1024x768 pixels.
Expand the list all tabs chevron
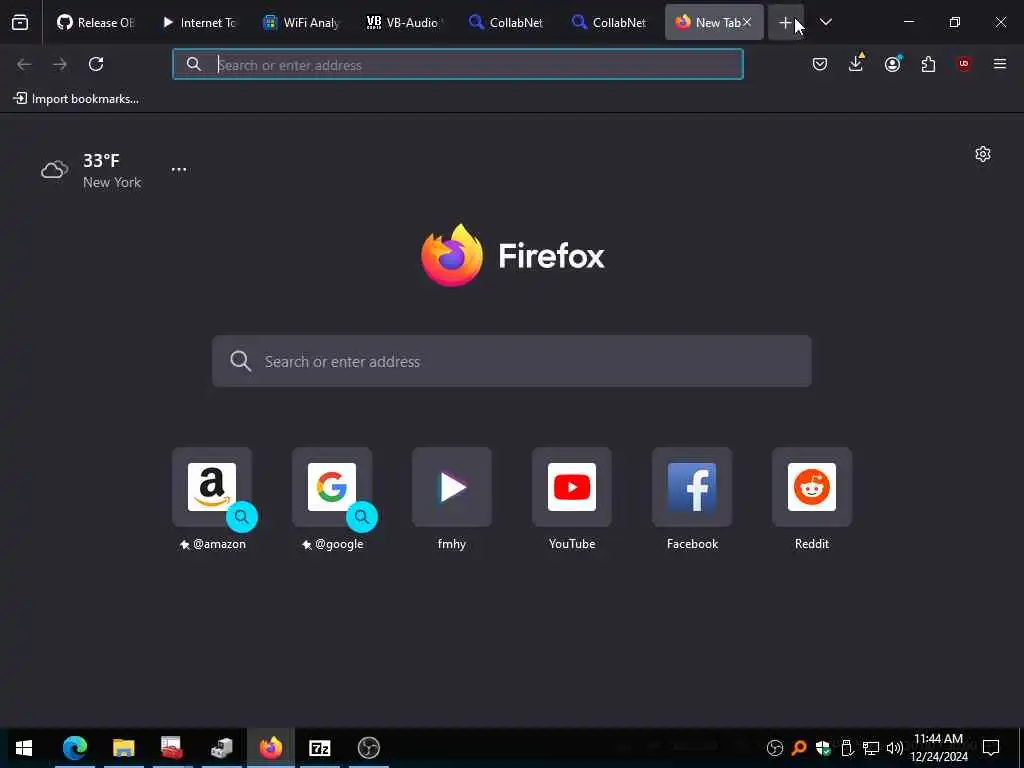tap(825, 22)
